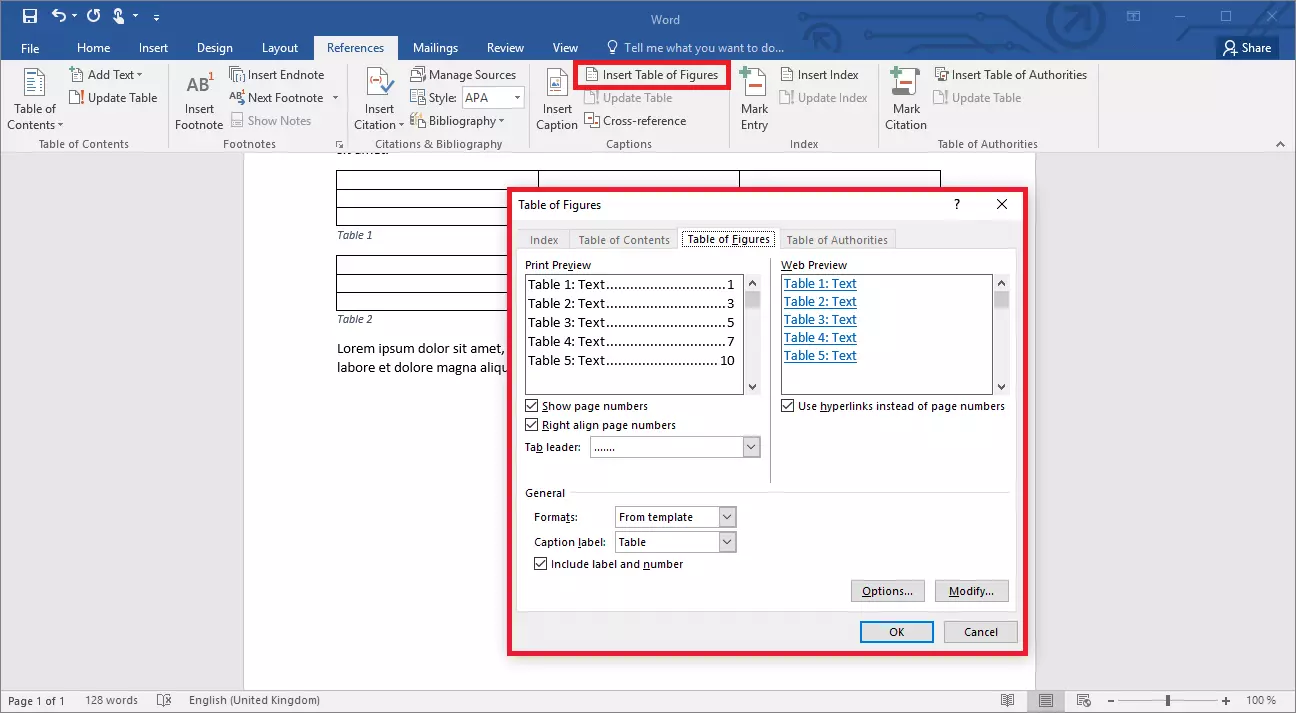
Task: Open the Table of Contents gallery
Action: pyautogui.click(x=35, y=100)
